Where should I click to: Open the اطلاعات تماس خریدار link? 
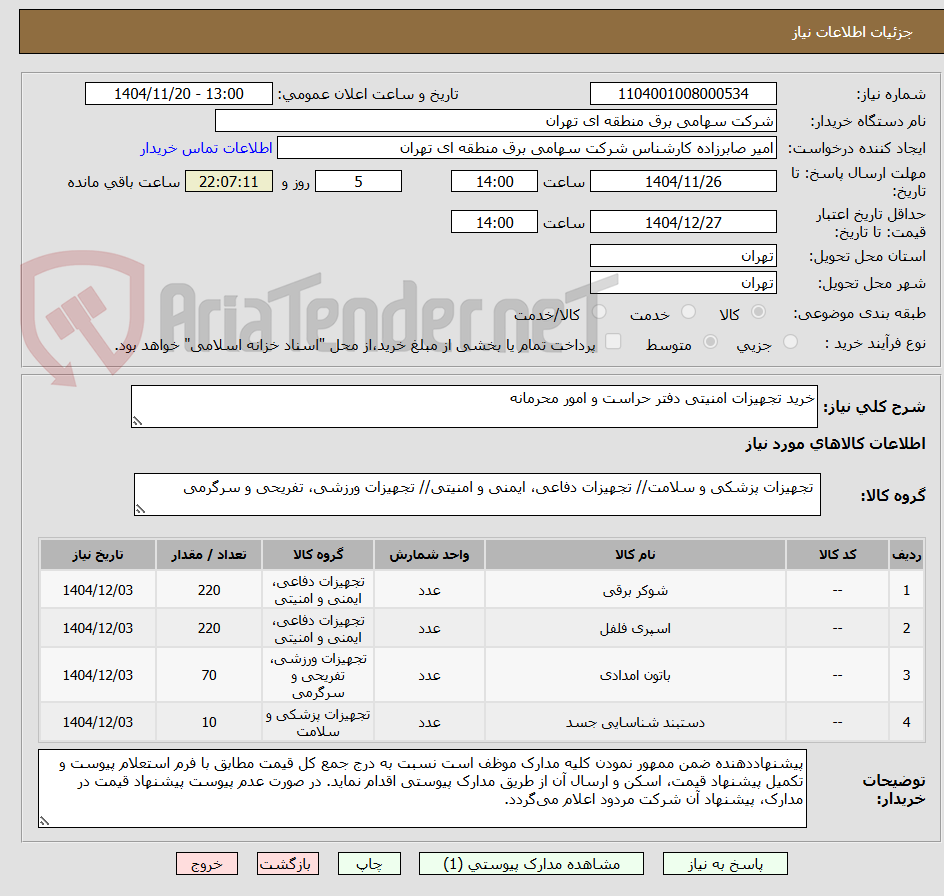pyautogui.click(x=206, y=148)
